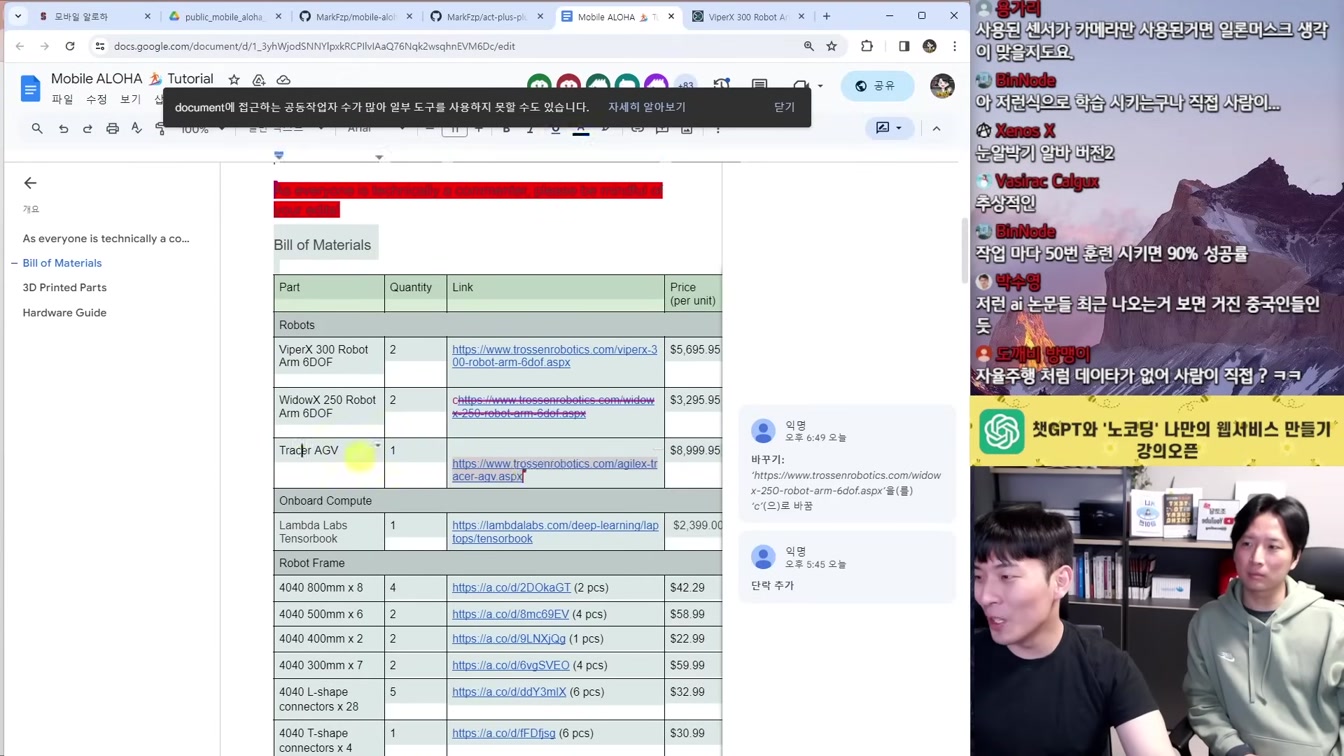Go back to previous page in Chrome

coord(20,46)
